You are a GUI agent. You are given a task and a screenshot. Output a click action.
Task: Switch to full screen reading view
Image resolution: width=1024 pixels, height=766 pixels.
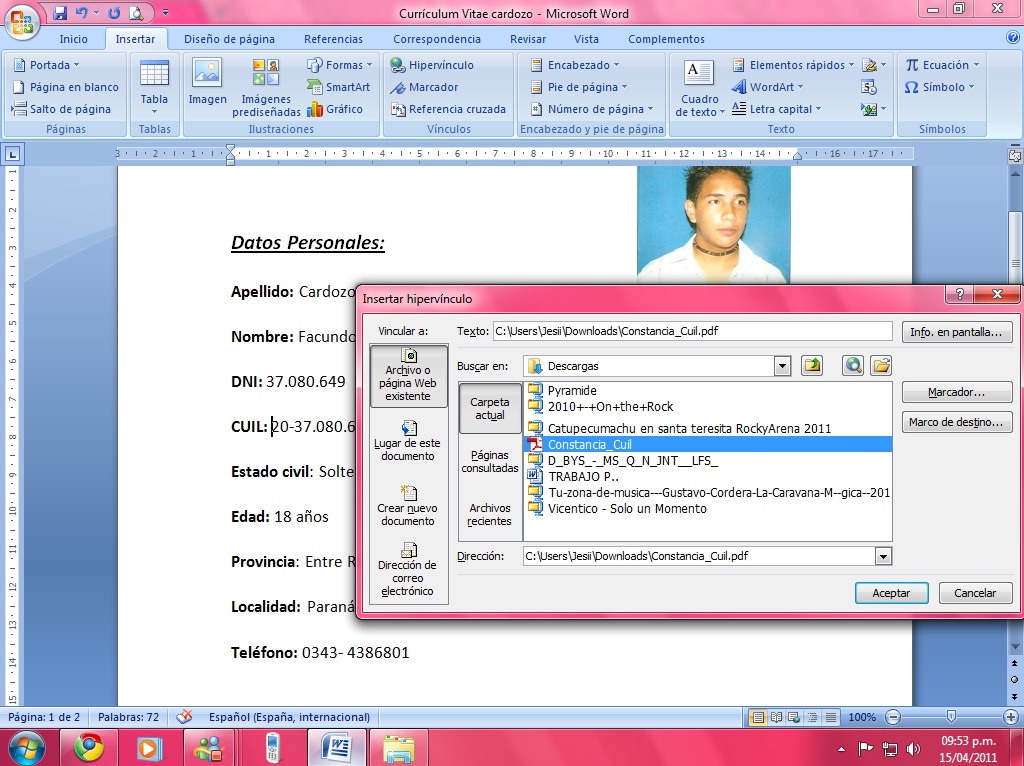[776, 717]
